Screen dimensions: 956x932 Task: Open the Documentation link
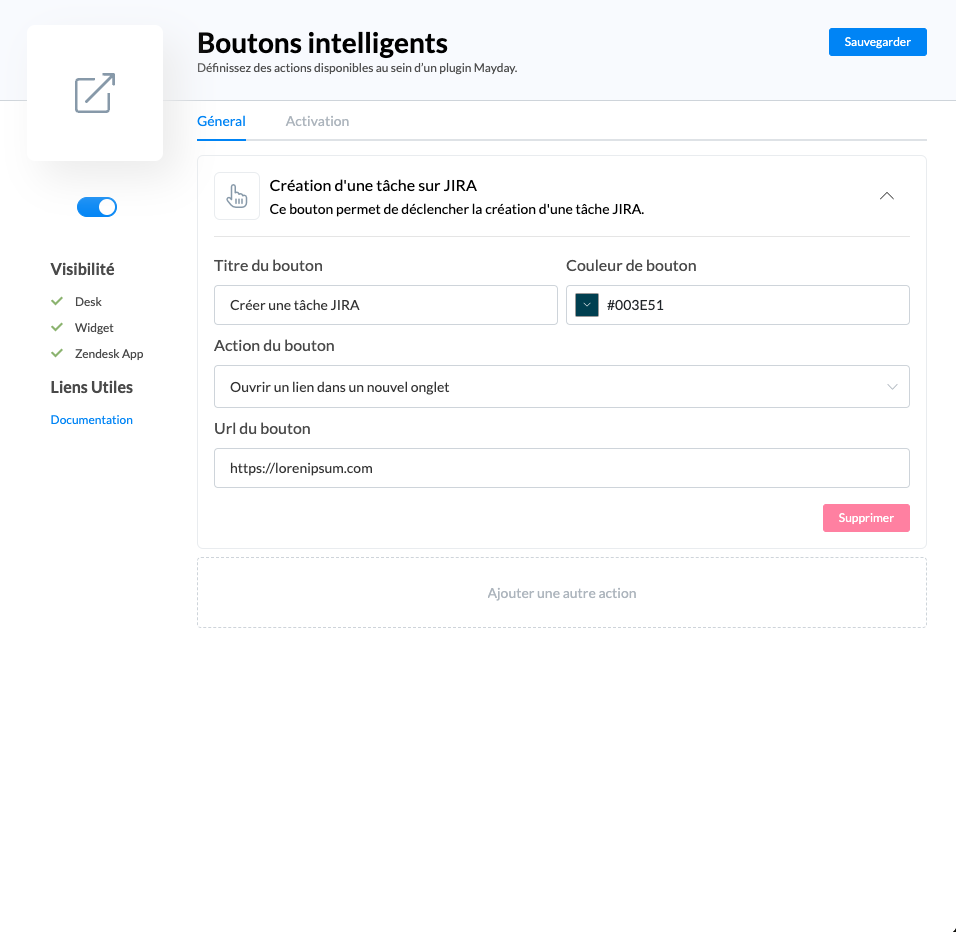(x=92, y=420)
